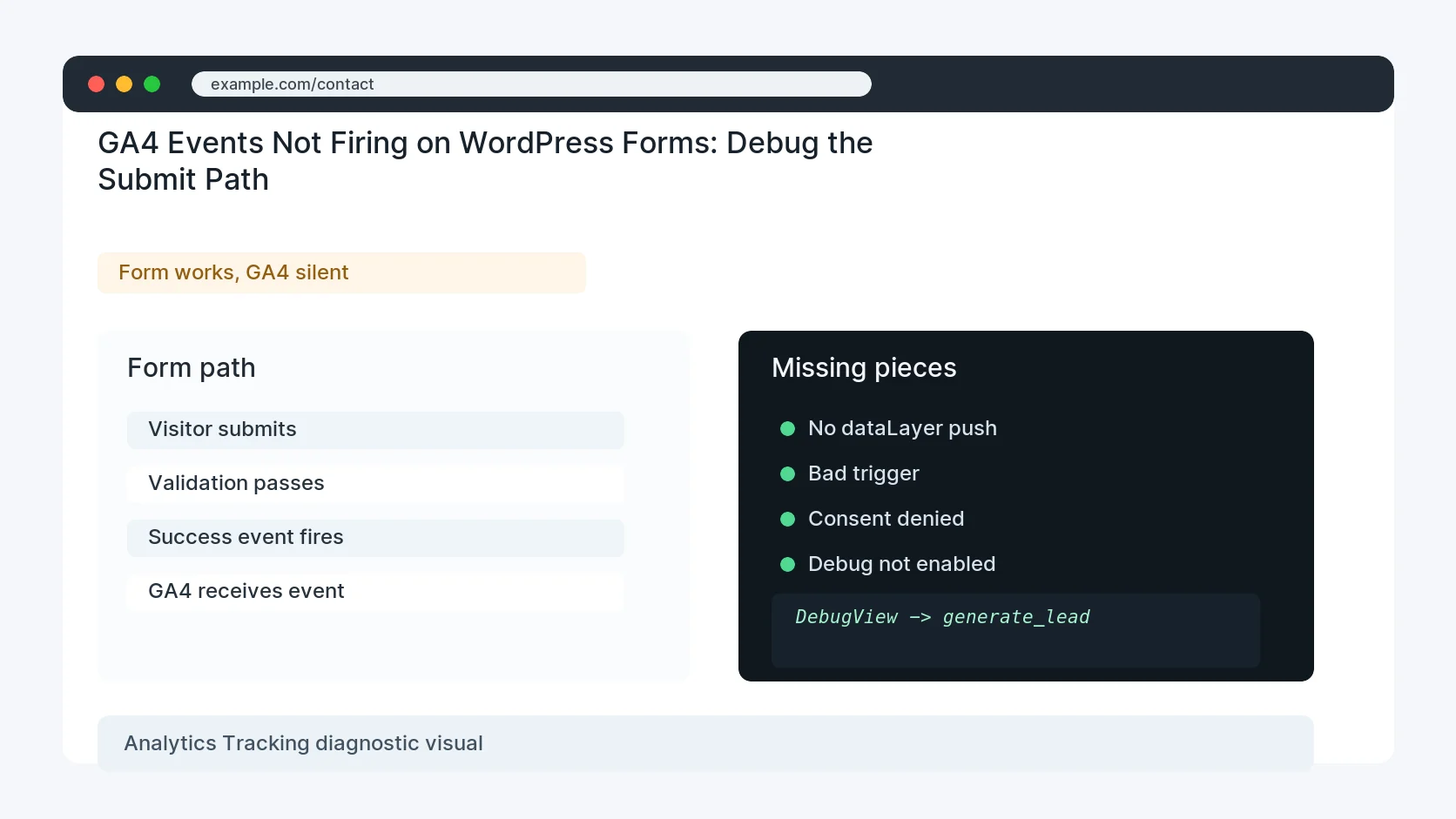The width and height of the screenshot is (1456, 819).
Task: Select the 'Success event fires' step
Action: click(x=375, y=538)
